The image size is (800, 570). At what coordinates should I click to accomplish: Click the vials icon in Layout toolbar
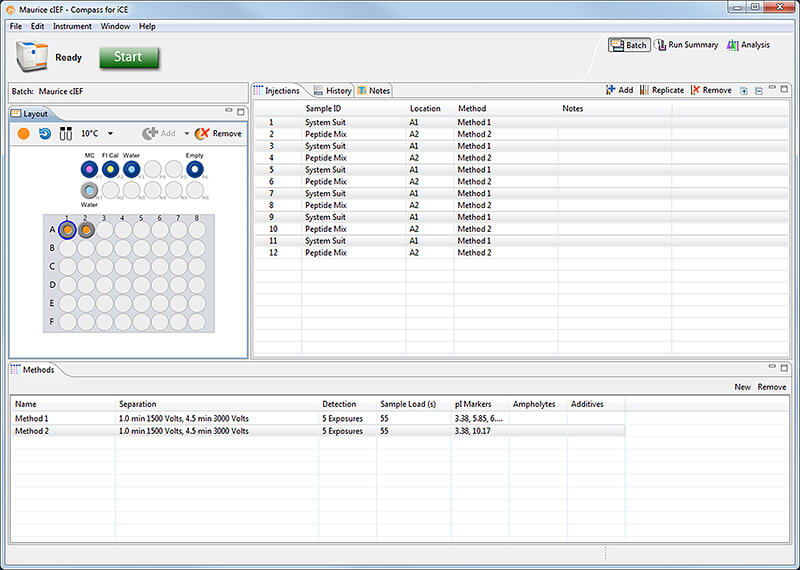coord(66,134)
